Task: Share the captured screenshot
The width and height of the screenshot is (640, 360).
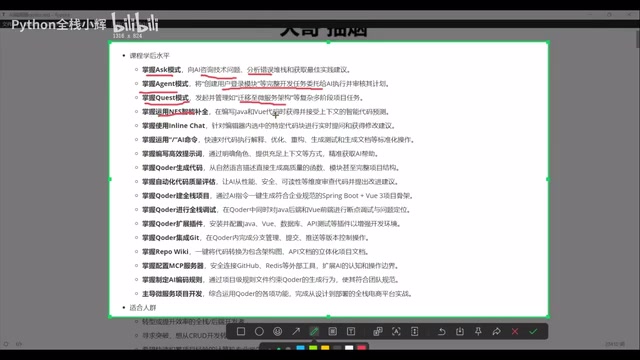Action: click(x=496, y=331)
